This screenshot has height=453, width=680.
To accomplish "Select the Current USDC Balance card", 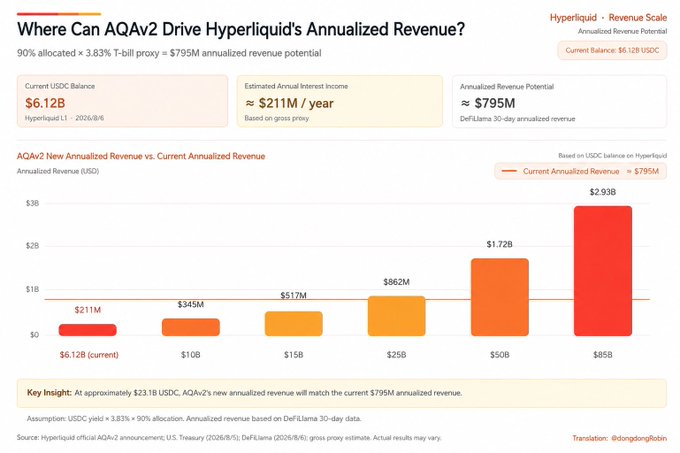I will [x=122, y=101].
